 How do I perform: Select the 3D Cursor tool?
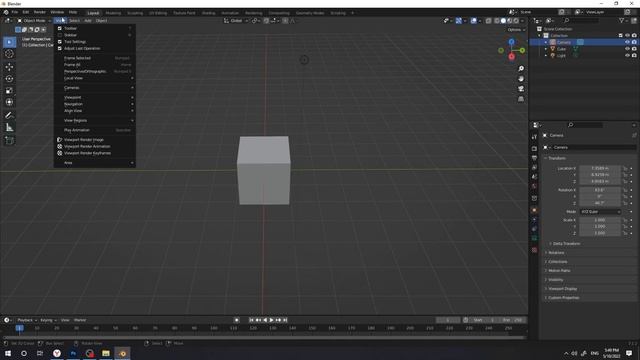coord(9,54)
